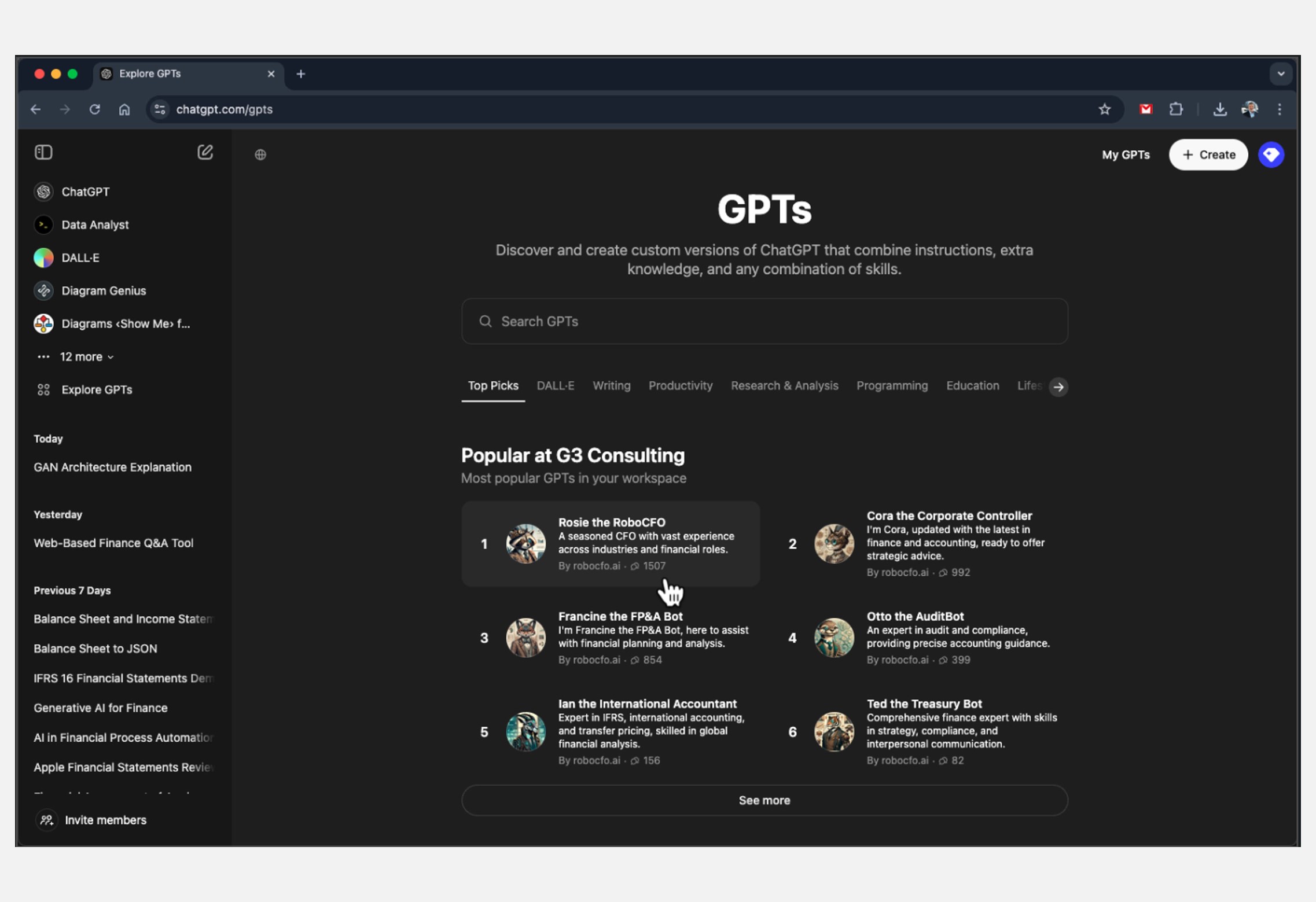
Task: Open the browser tab search chevron
Action: pos(1280,73)
